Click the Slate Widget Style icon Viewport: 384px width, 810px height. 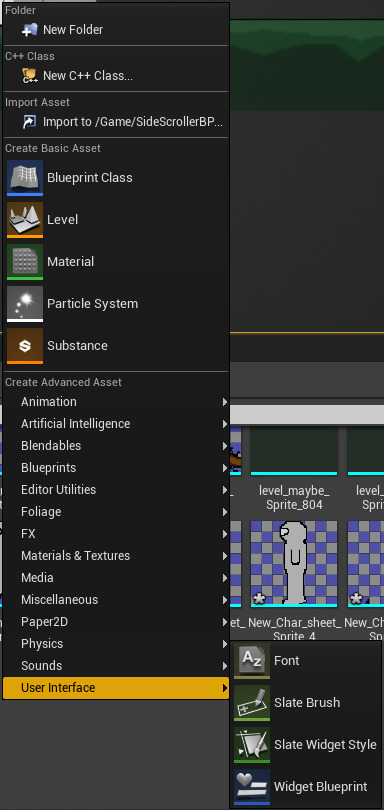(x=252, y=745)
